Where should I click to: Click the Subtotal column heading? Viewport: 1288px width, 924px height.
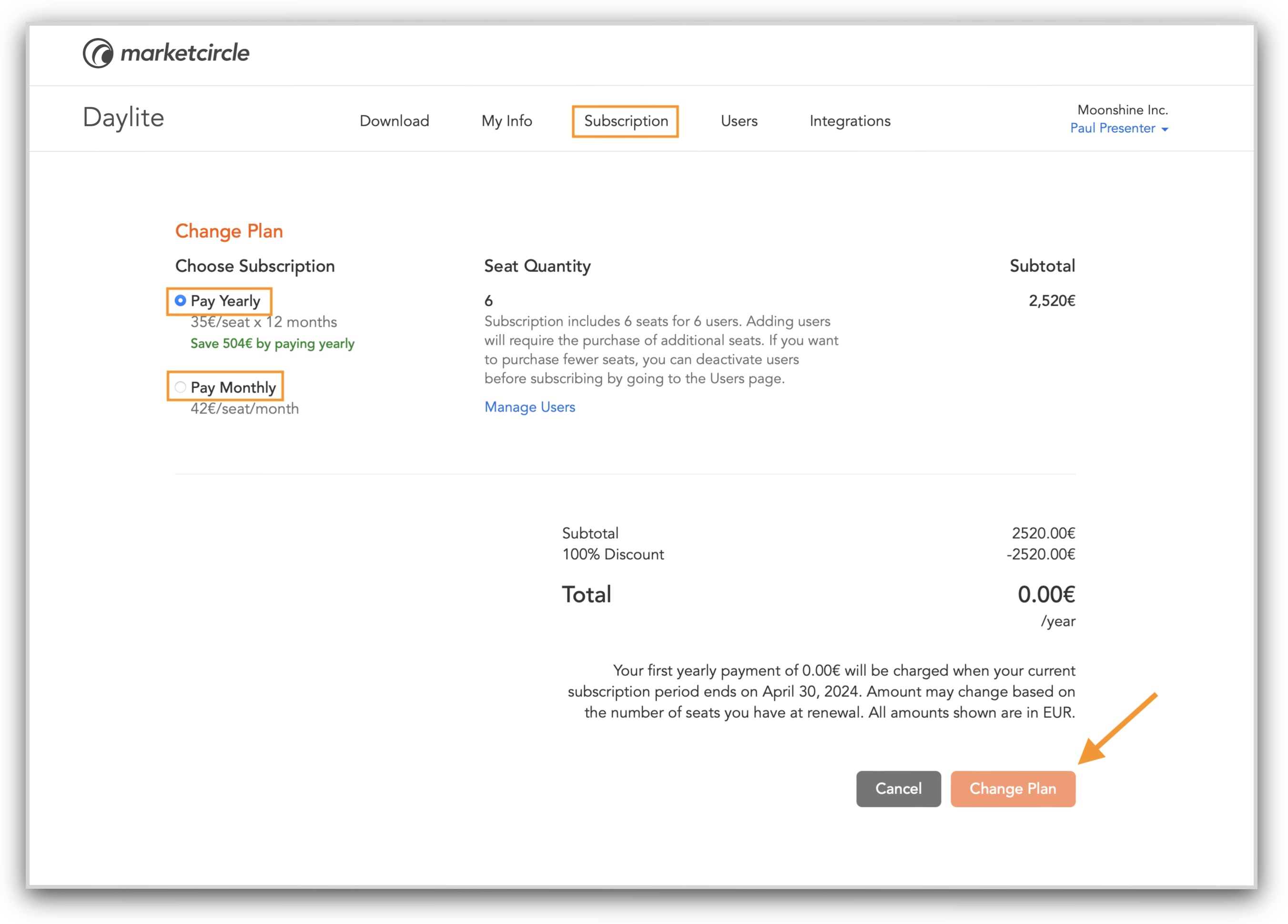click(1042, 266)
